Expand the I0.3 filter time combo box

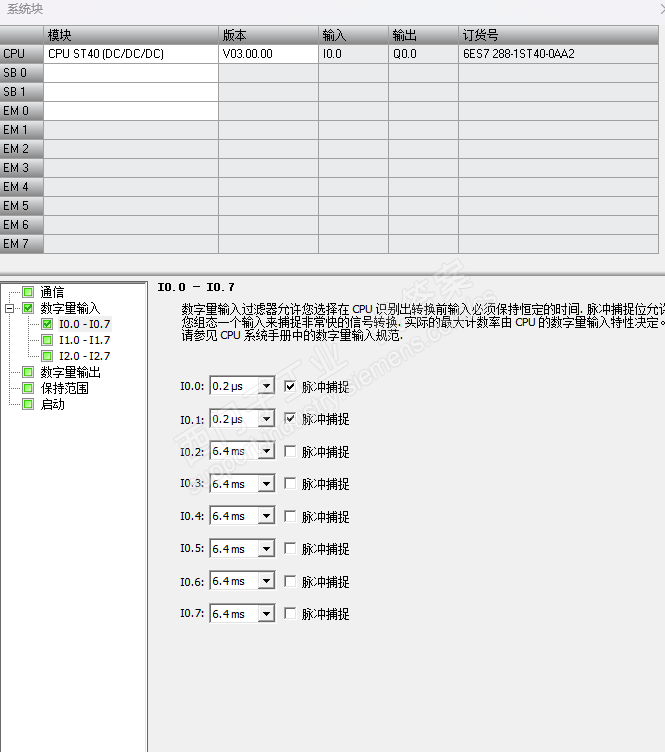266,483
